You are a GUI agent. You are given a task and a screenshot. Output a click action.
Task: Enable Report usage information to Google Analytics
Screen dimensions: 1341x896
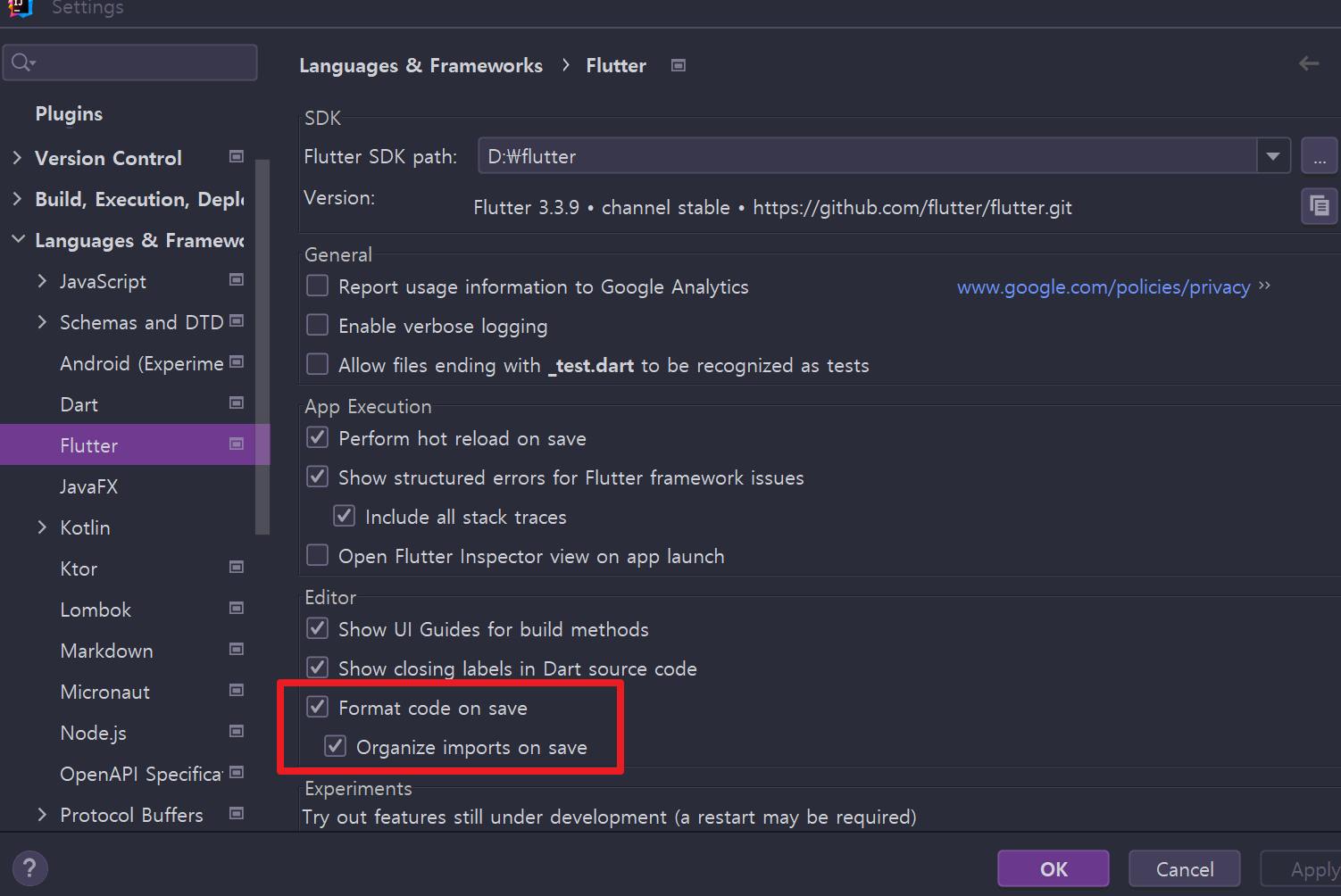[x=317, y=286]
